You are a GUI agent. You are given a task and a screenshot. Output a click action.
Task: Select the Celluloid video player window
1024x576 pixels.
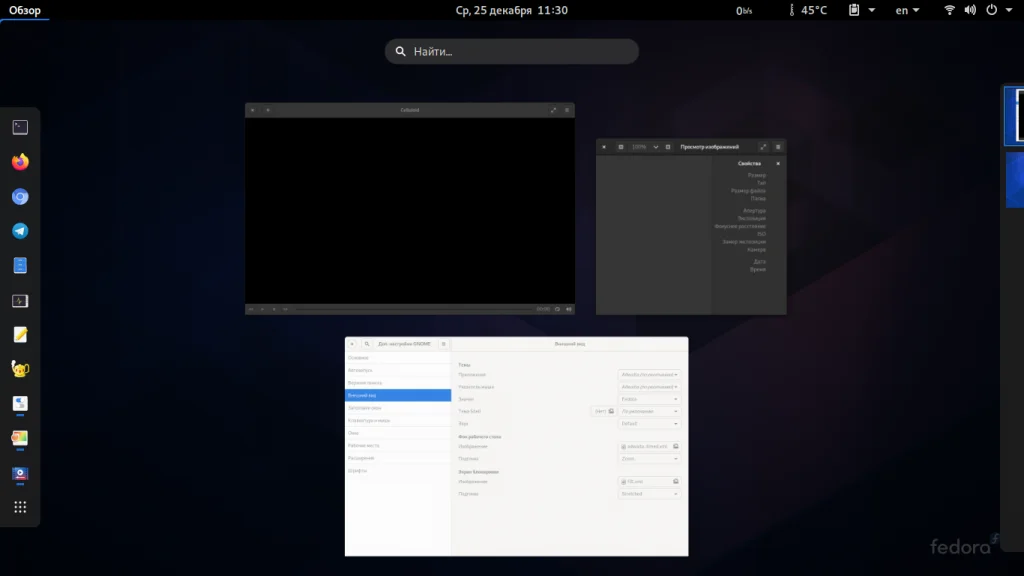tap(410, 209)
